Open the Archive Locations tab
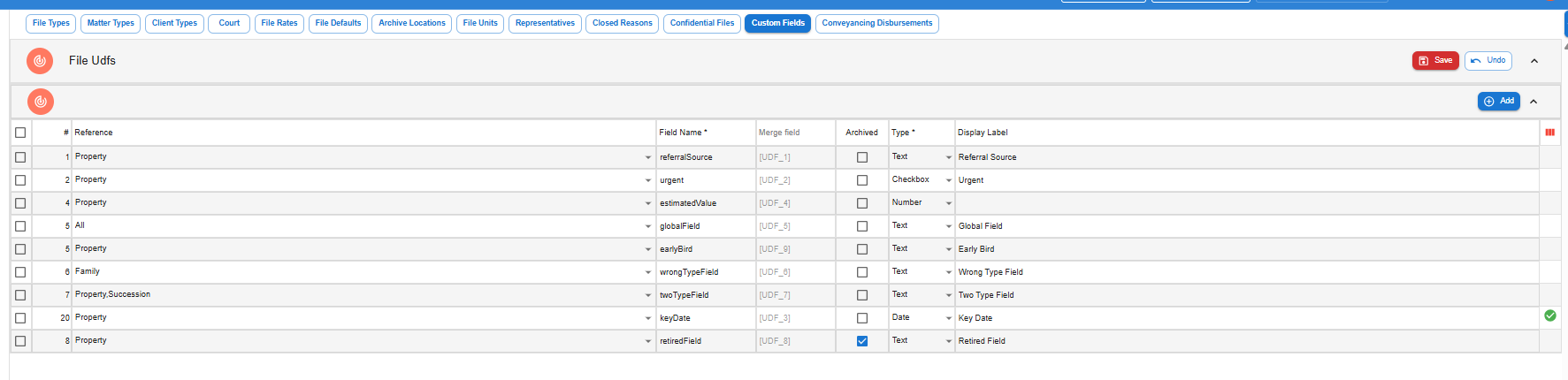Screen dimensions: 1568x380 click(412, 23)
